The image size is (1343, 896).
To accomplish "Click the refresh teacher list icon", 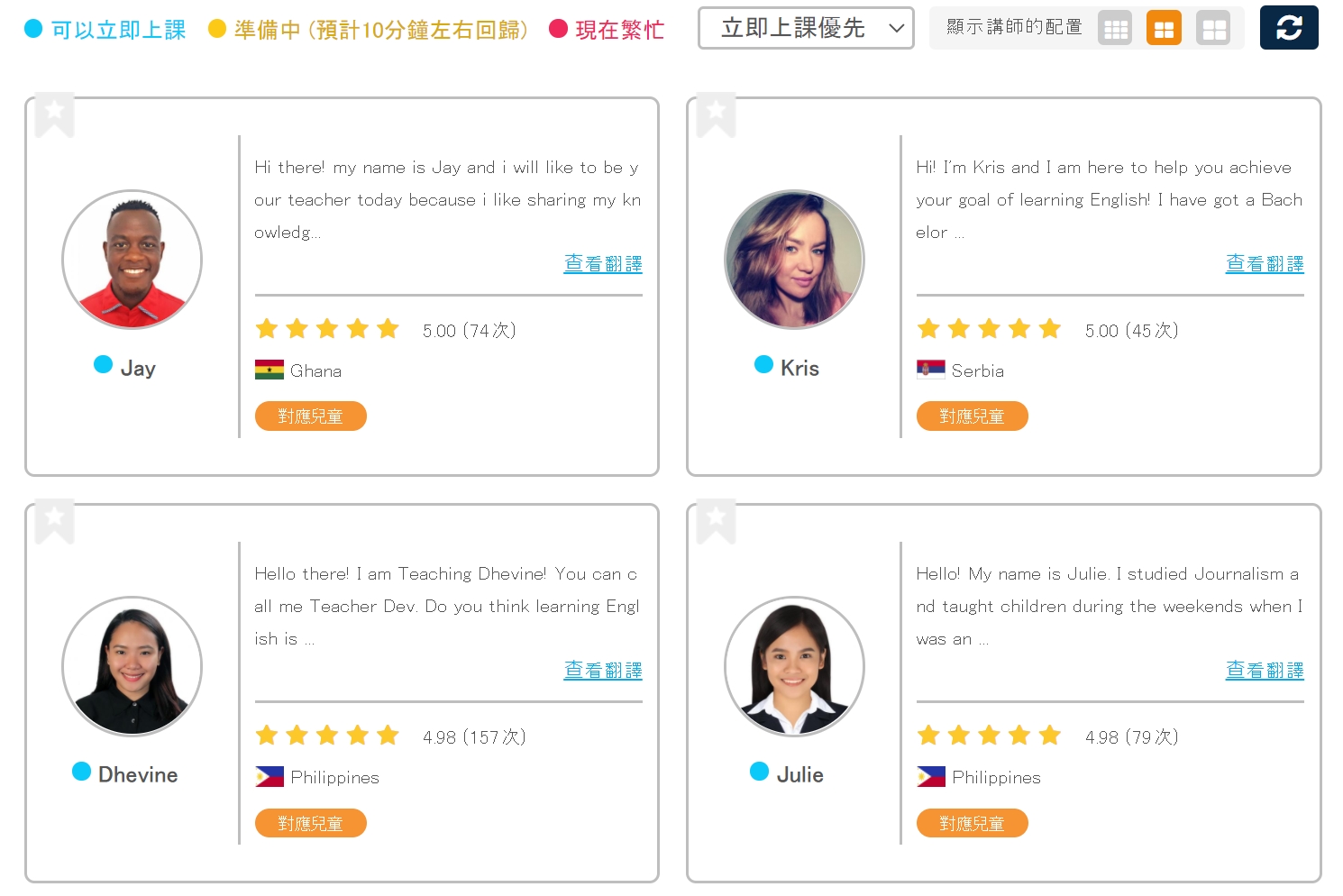I will click(1288, 28).
